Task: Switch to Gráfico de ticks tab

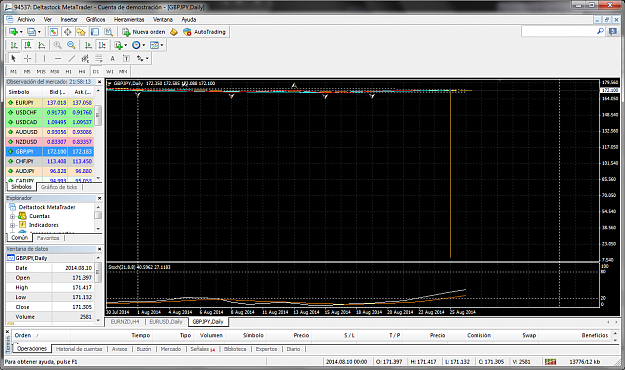Action: click(59, 187)
